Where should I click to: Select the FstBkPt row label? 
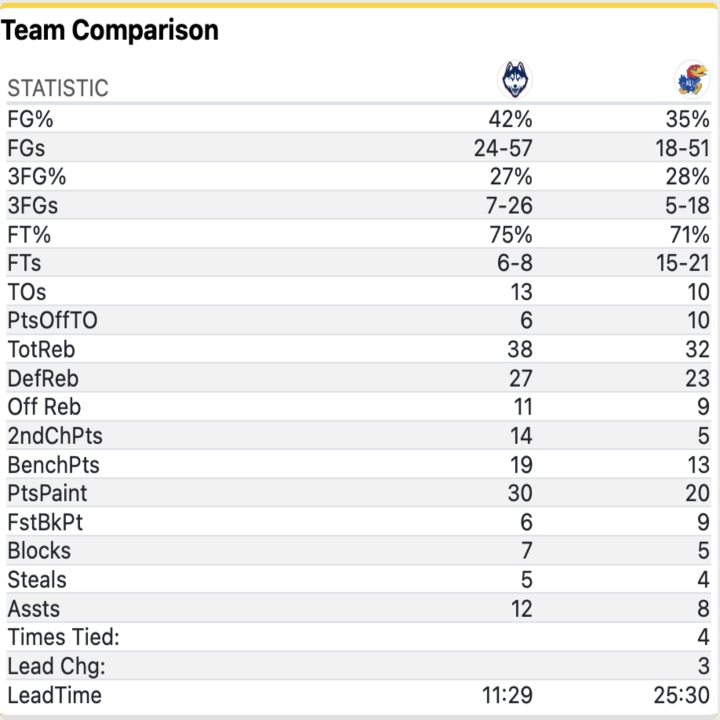point(45,522)
